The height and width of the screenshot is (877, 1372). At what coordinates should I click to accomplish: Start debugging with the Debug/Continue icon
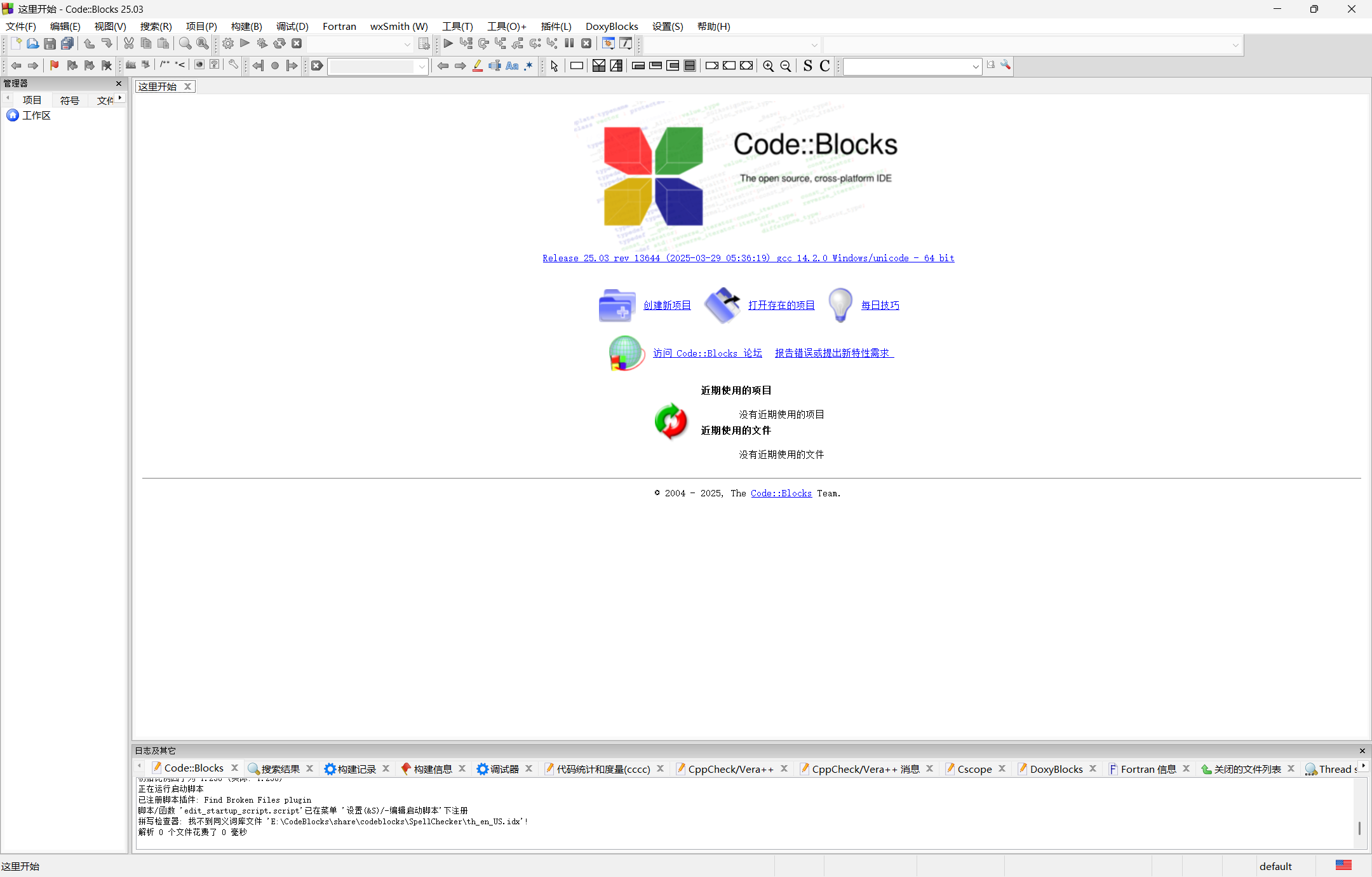click(x=448, y=43)
